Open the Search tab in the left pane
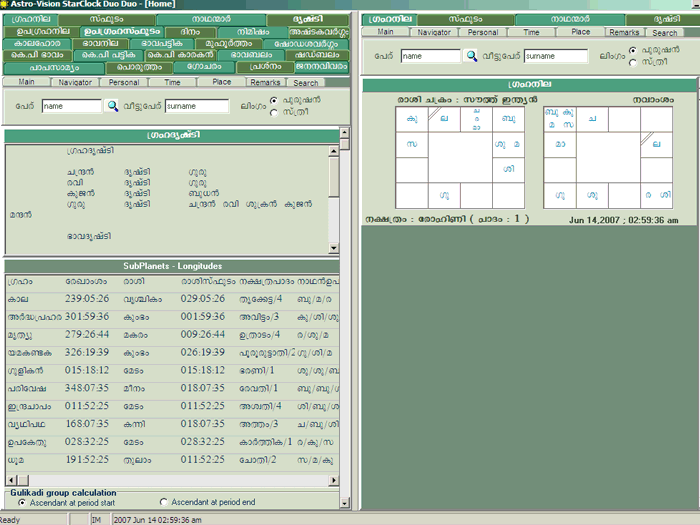The image size is (700, 525). 305,83
